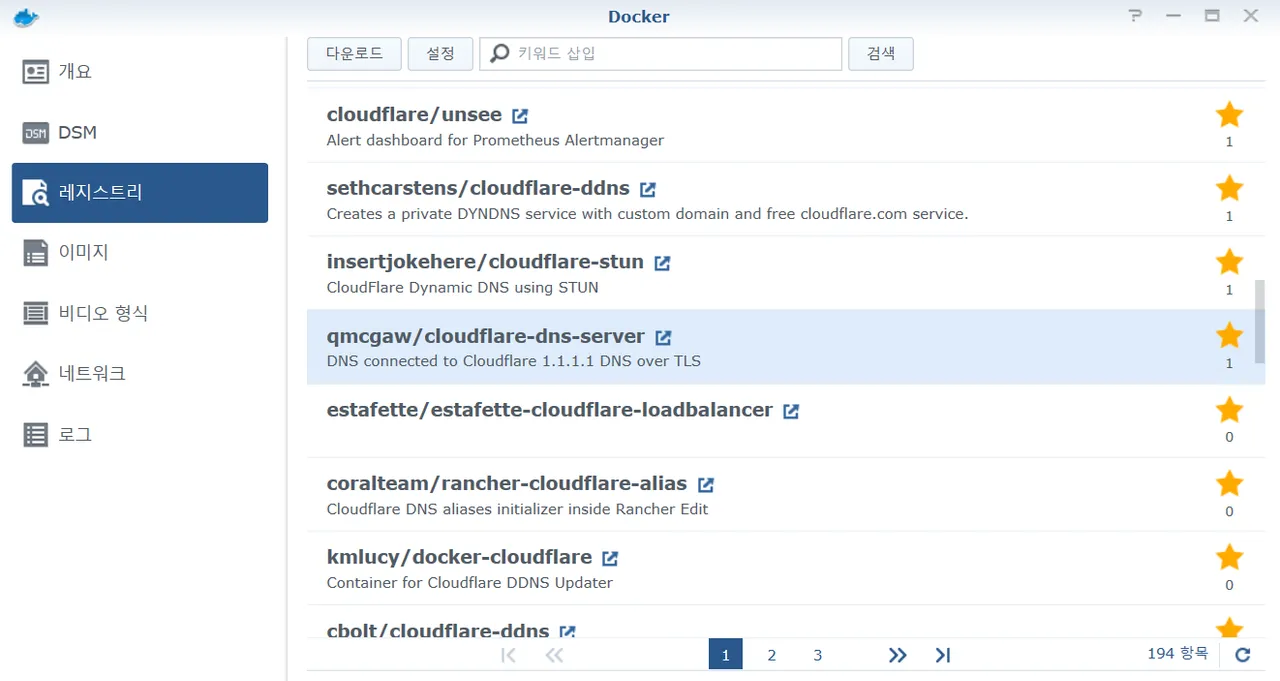Open external link for coralteam/rancher-cloudflare-alias
This screenshot has width=1280, height=681.
[x=706, y=485]
